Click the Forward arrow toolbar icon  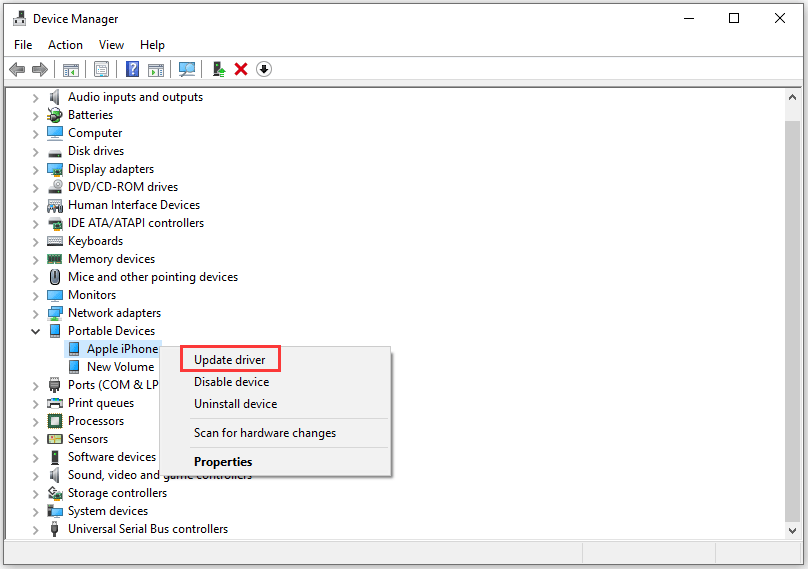(x=40, y=69)
